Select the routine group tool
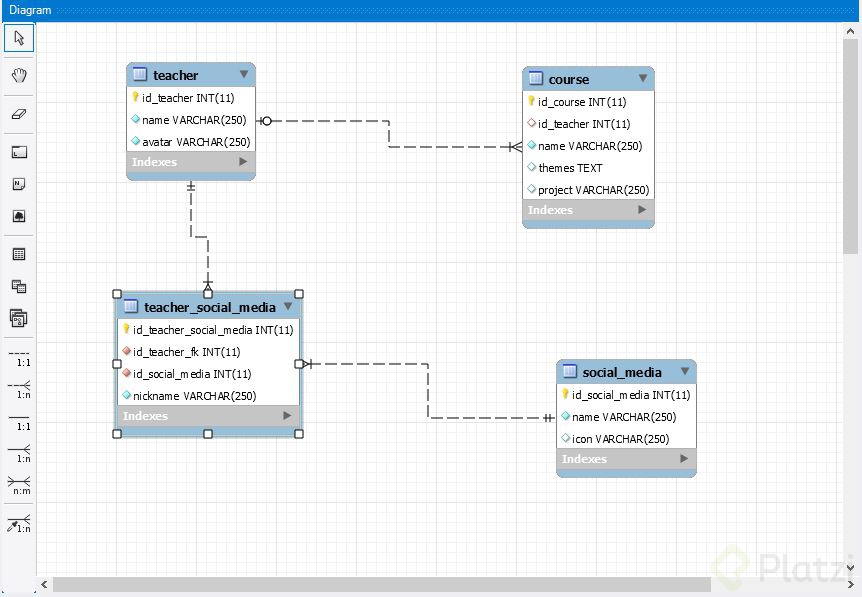The width and height of the screenshot is (862, 597). point(16,318)
